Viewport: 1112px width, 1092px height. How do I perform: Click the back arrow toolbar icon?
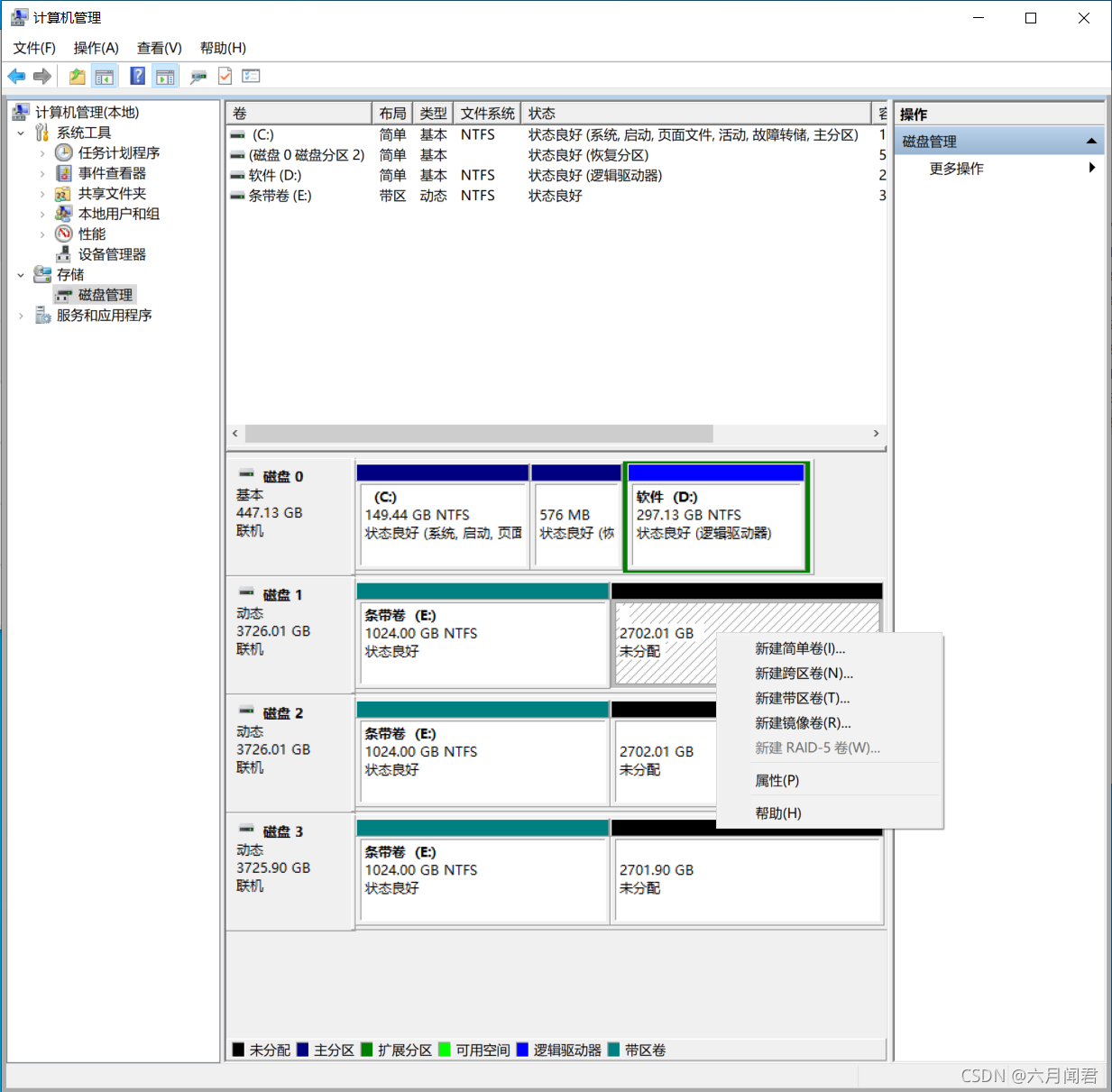[x=16, y=77]
